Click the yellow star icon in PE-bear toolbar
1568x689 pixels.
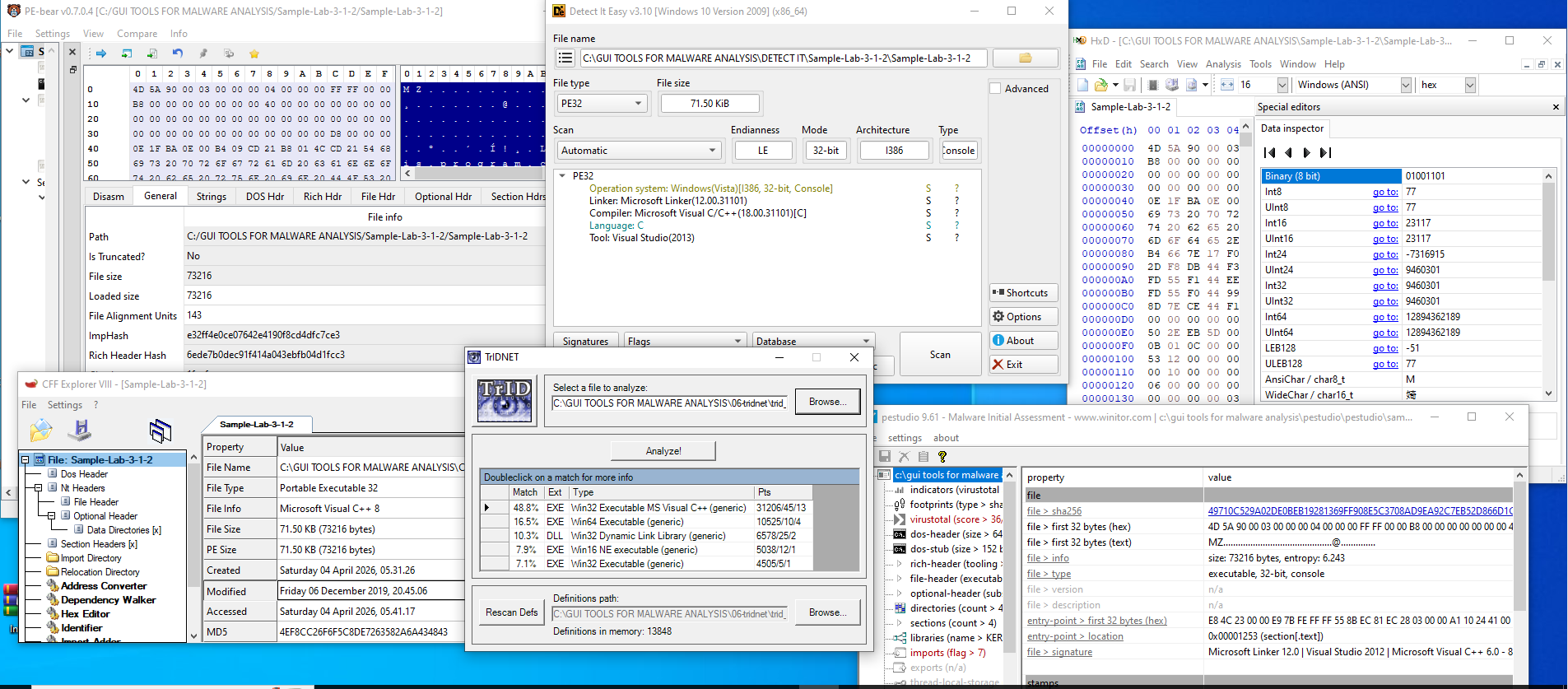point(254,54)
